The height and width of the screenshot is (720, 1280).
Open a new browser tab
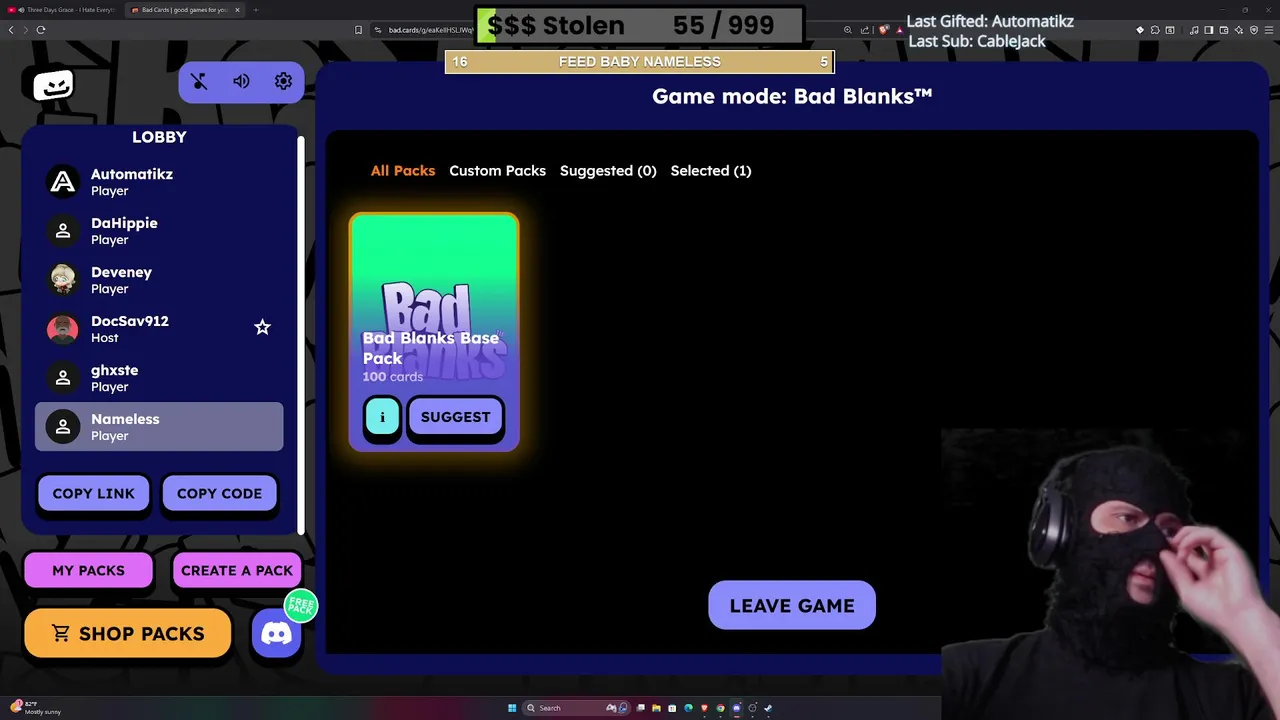255,10
